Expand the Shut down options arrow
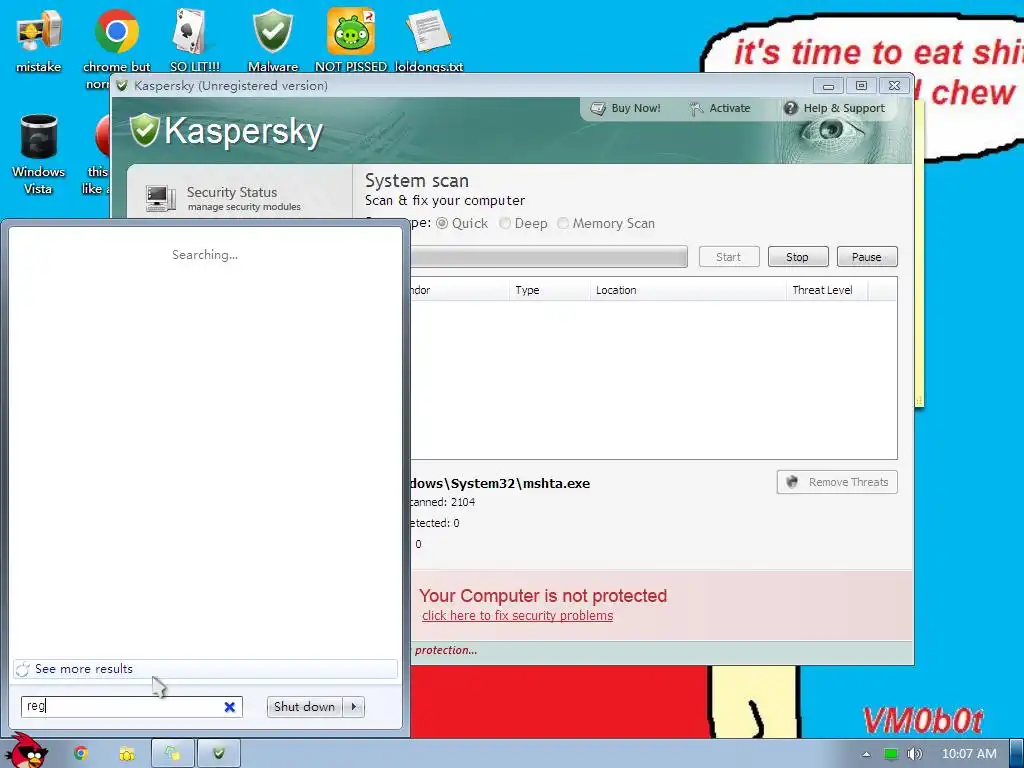Screen dimensions: 1024x768 pyautogui.click(x=354, y=707)
